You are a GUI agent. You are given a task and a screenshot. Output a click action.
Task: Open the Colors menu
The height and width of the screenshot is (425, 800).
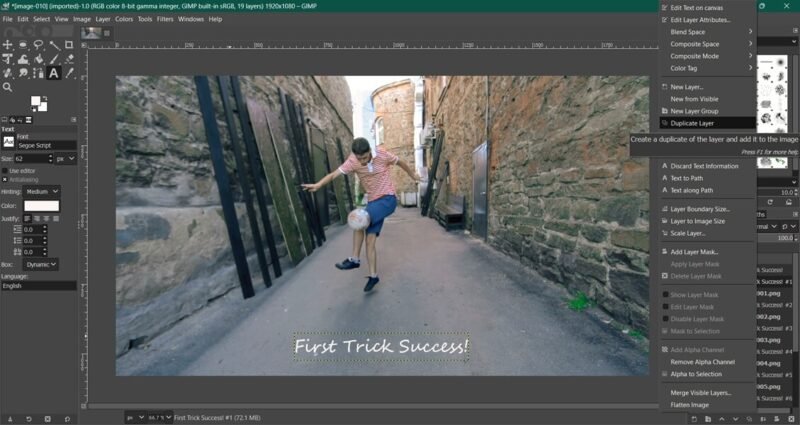coord(124,19)
